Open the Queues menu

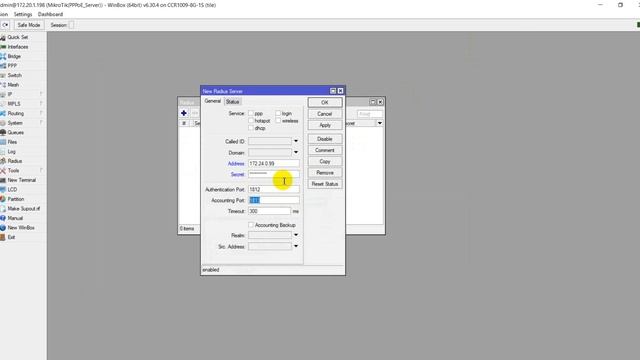click(15, 133)
